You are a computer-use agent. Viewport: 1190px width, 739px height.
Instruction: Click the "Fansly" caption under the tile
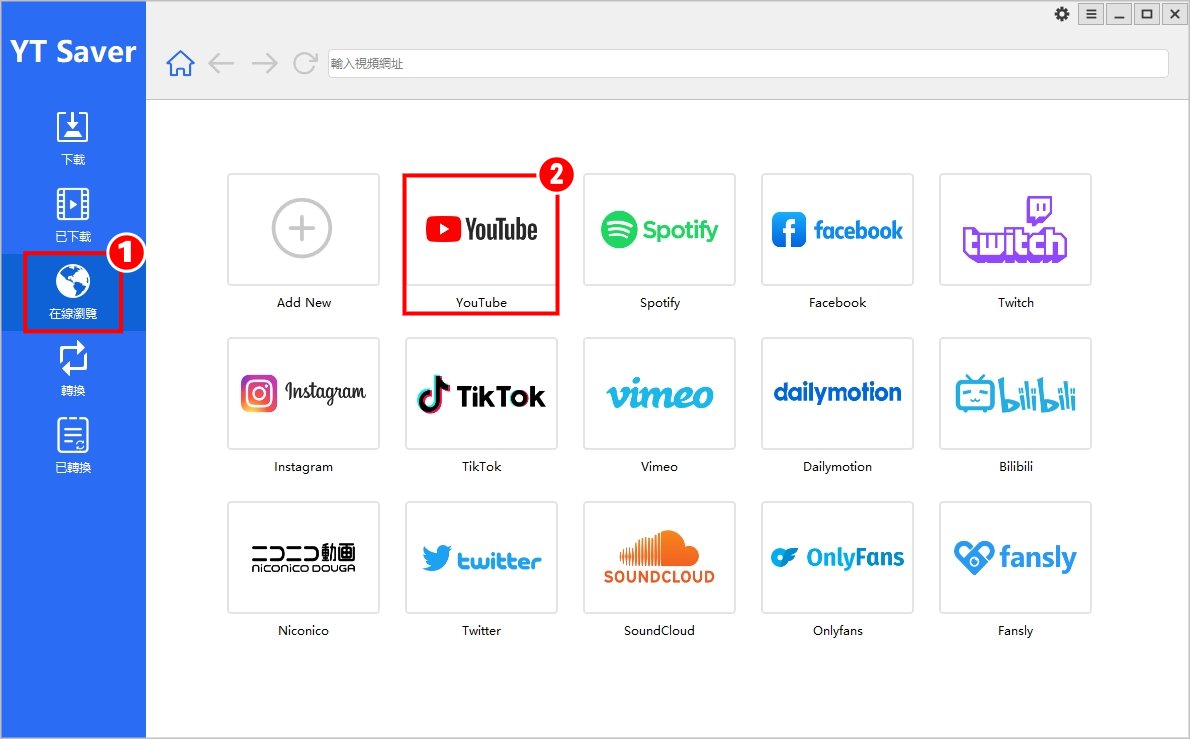pos(1015,631)
